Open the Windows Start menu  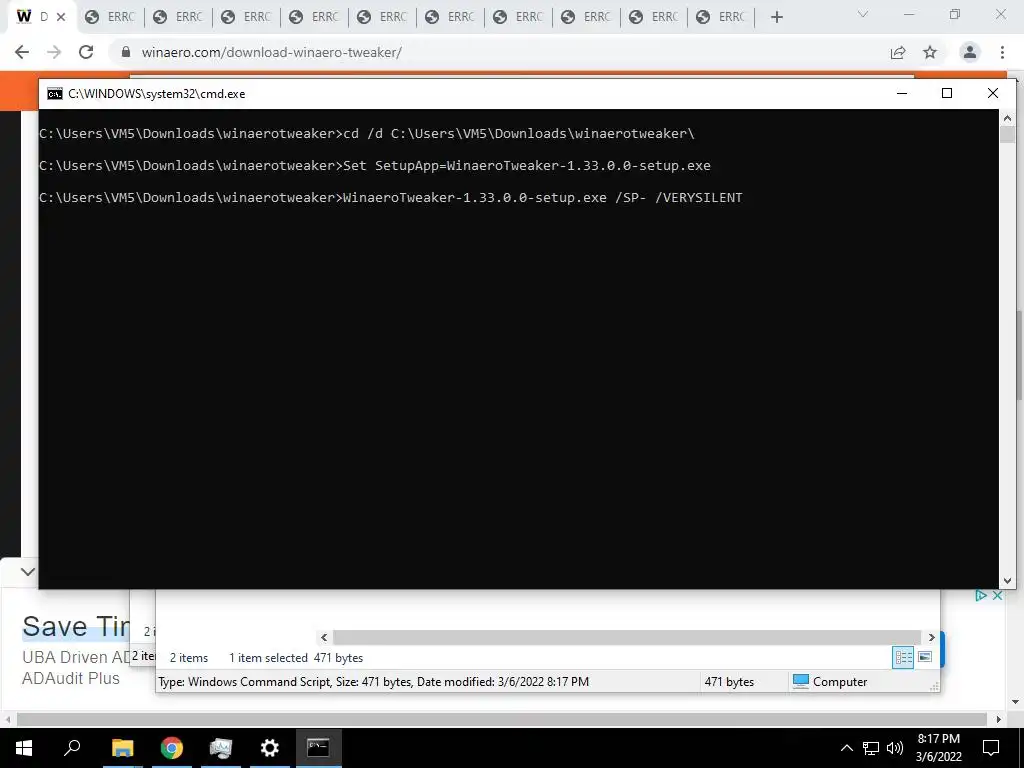point(23,748)
